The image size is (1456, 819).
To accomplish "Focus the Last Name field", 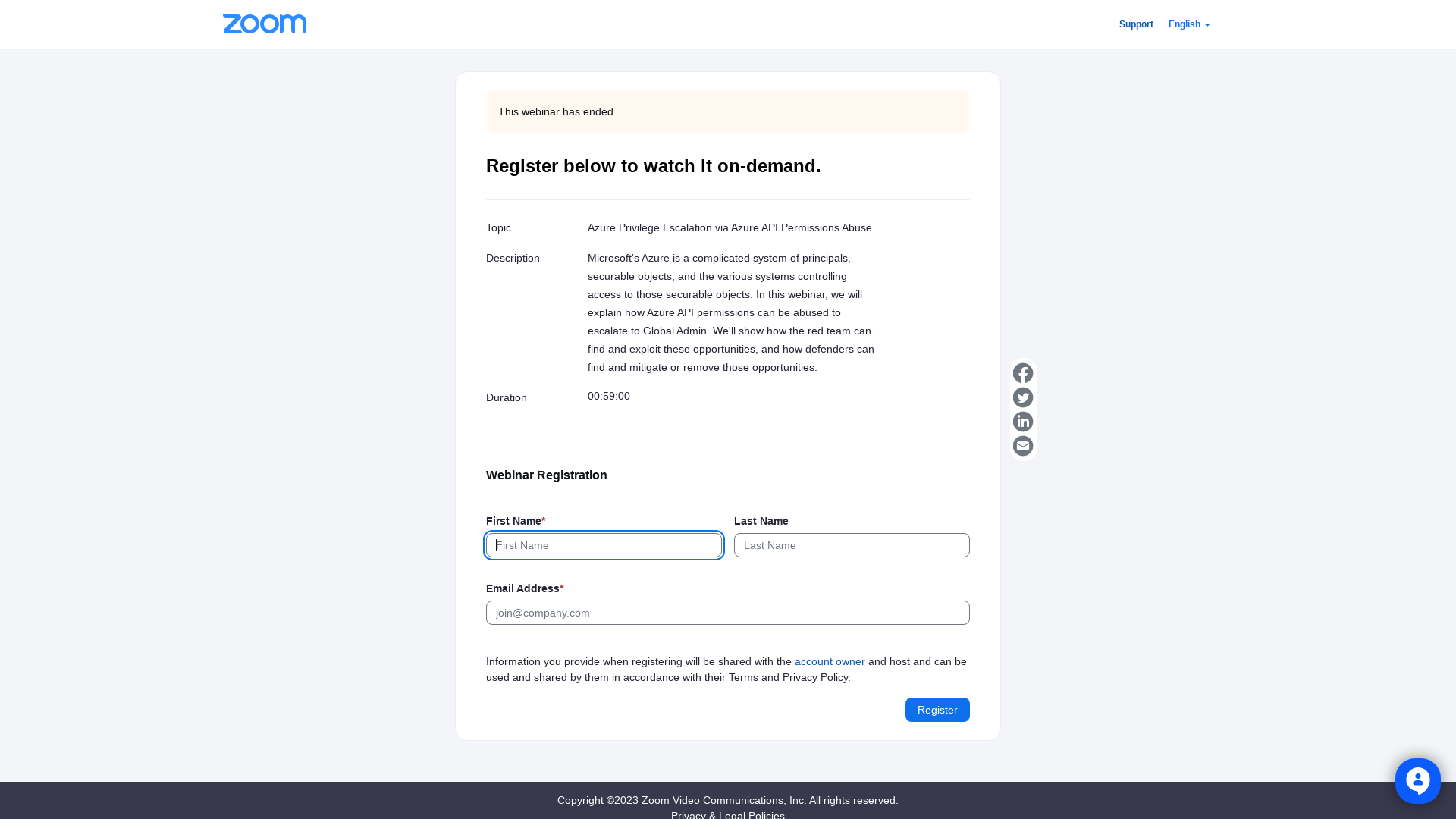I will pyautogui.click(x=852, y=545).
